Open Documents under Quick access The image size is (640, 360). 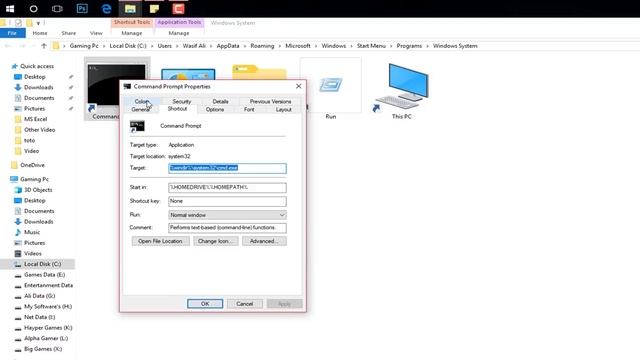(39, 98)
